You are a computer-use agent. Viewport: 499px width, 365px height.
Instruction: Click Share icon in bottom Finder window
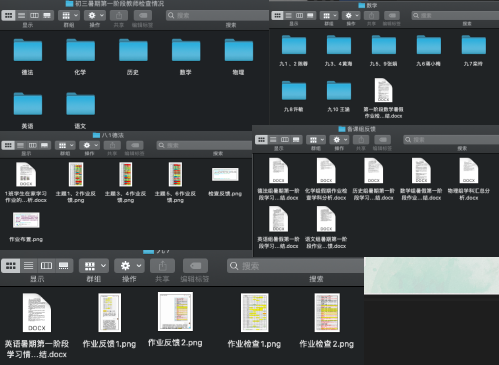point(162,266)
